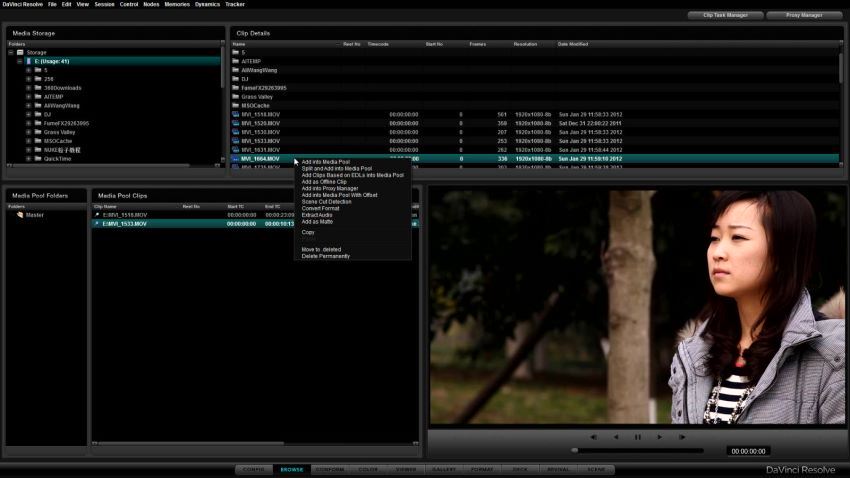Viewport: 850px width, 478px height.
Task: Switch to the Color page tab
Action: point(368,469)
